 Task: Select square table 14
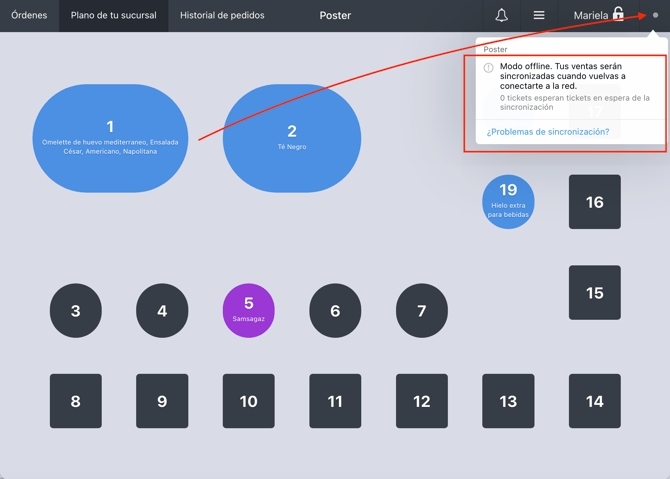click(x=595, y=401)
